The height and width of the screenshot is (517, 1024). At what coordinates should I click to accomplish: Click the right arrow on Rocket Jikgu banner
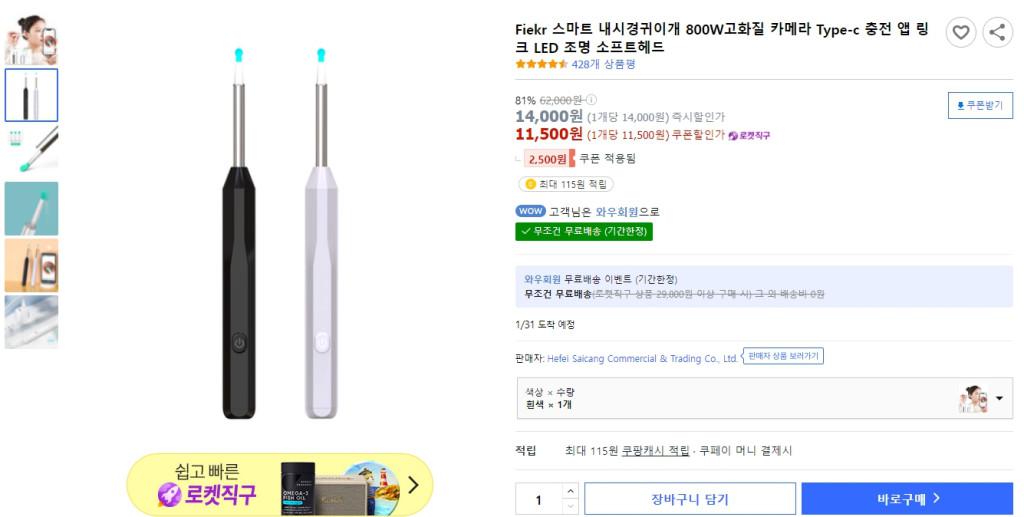413,486
